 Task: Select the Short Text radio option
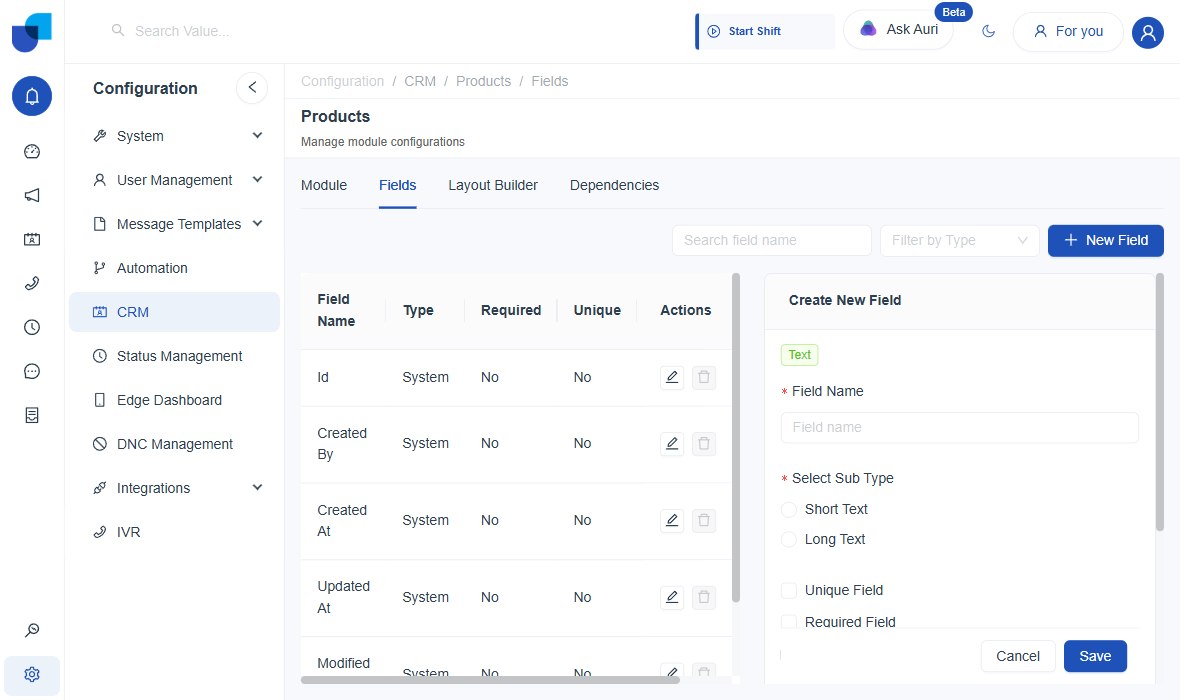point(789,510)
